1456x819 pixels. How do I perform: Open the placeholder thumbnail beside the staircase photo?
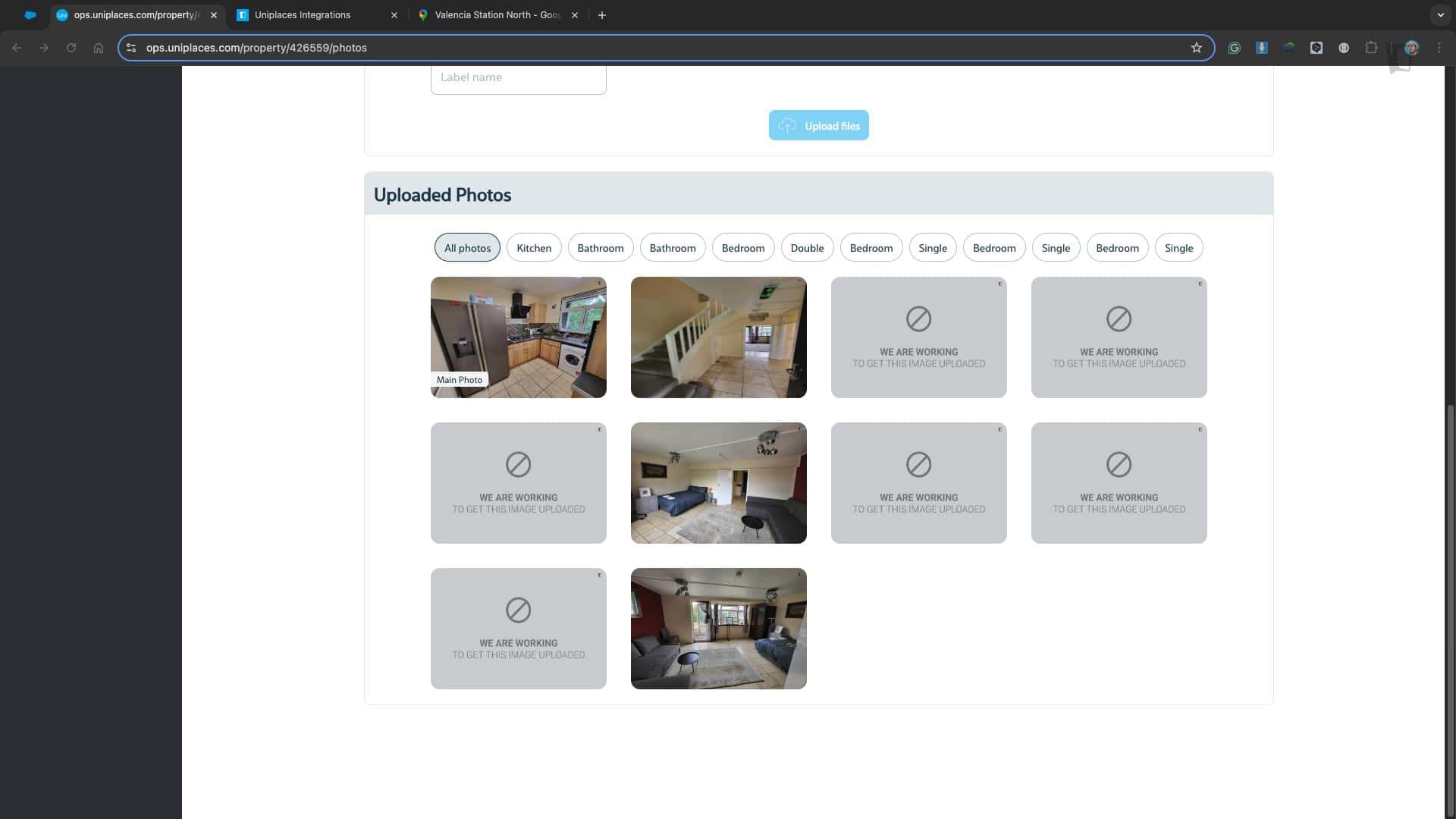coord(919,337)
